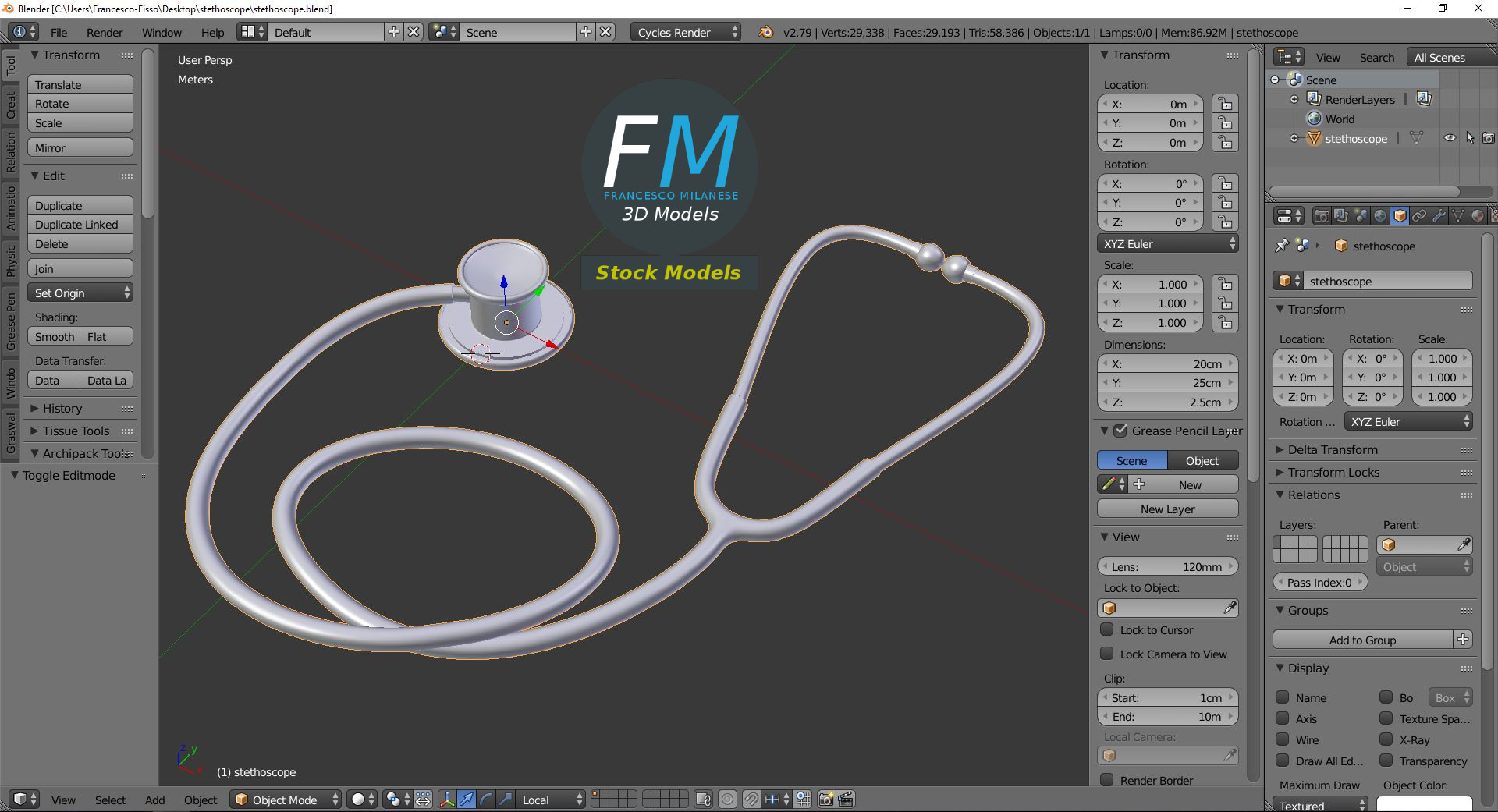Screen dimensions: 1498x812
Task: Select the Scale manipulator in the header
Action: point(504,800)
